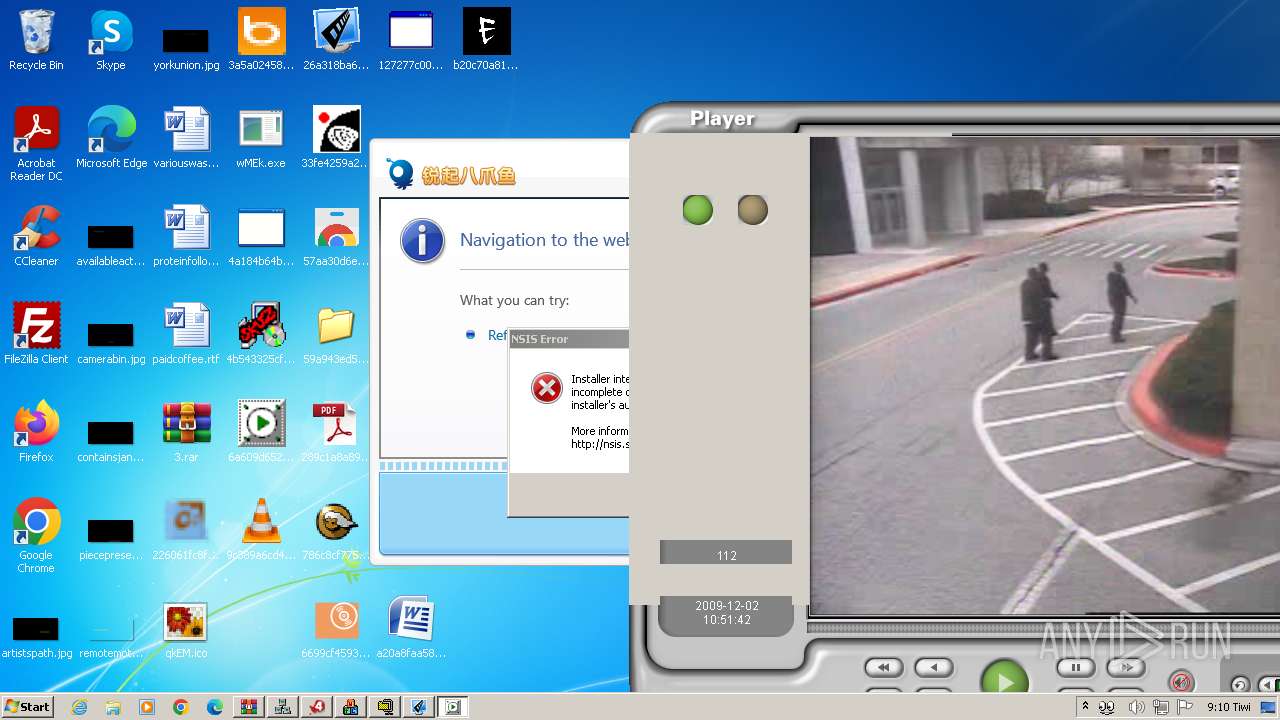Click the green round indicator in Player

698,210
